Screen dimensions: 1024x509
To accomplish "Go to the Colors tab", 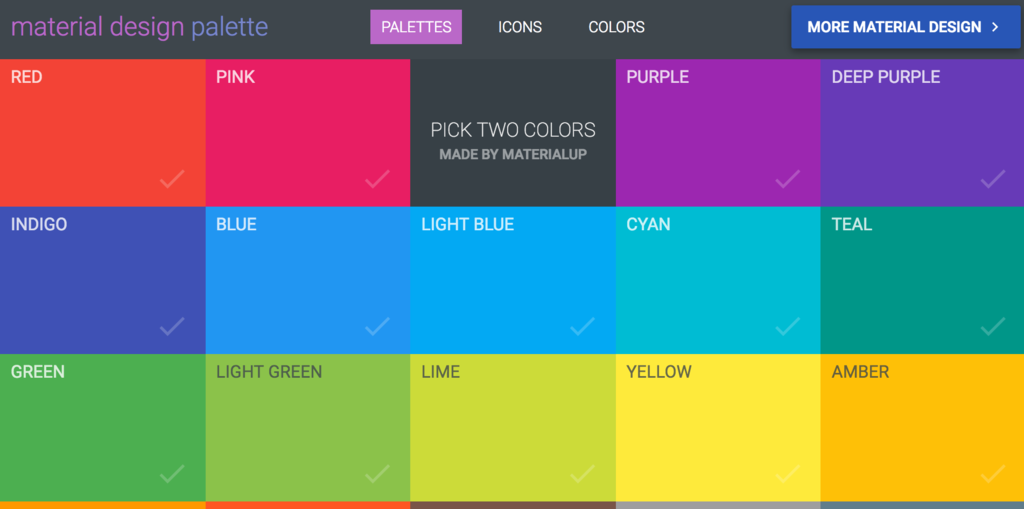I will coord(616,27).
